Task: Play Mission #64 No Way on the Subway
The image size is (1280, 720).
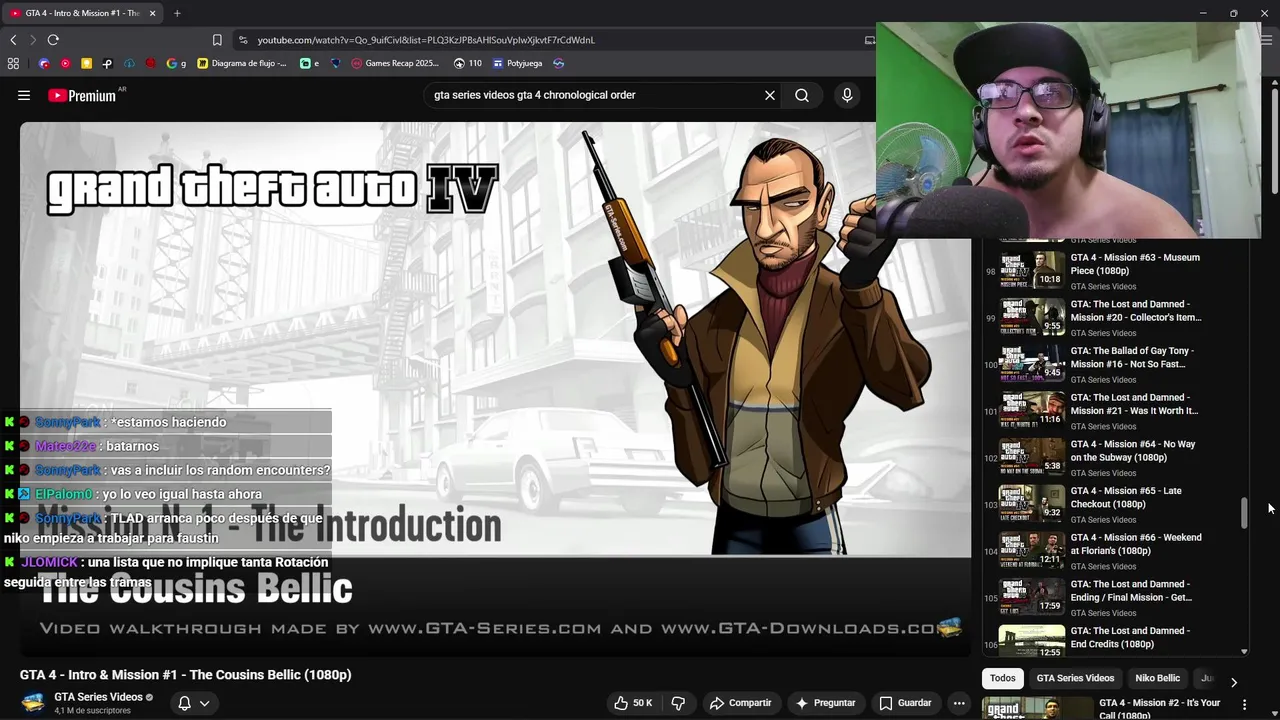Action: tap(1110, 457)
